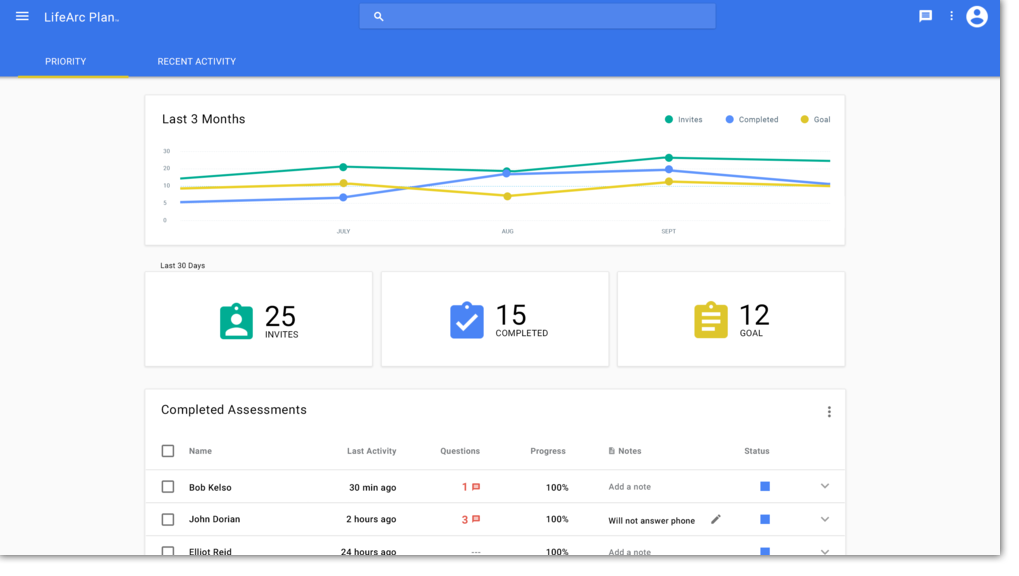The width and height of the screenshot is (1019, 576).
Task: Toggle the Completed series in chart legend
Action: [752, 120]
